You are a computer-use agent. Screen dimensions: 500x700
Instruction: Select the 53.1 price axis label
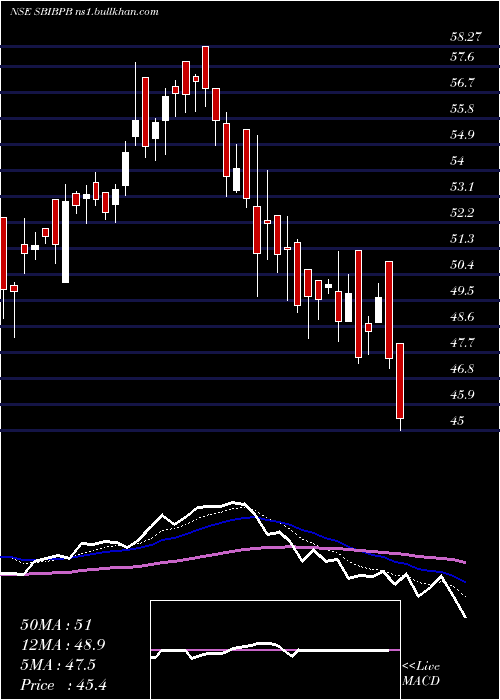pyautogui.click(x=462, y=187)
